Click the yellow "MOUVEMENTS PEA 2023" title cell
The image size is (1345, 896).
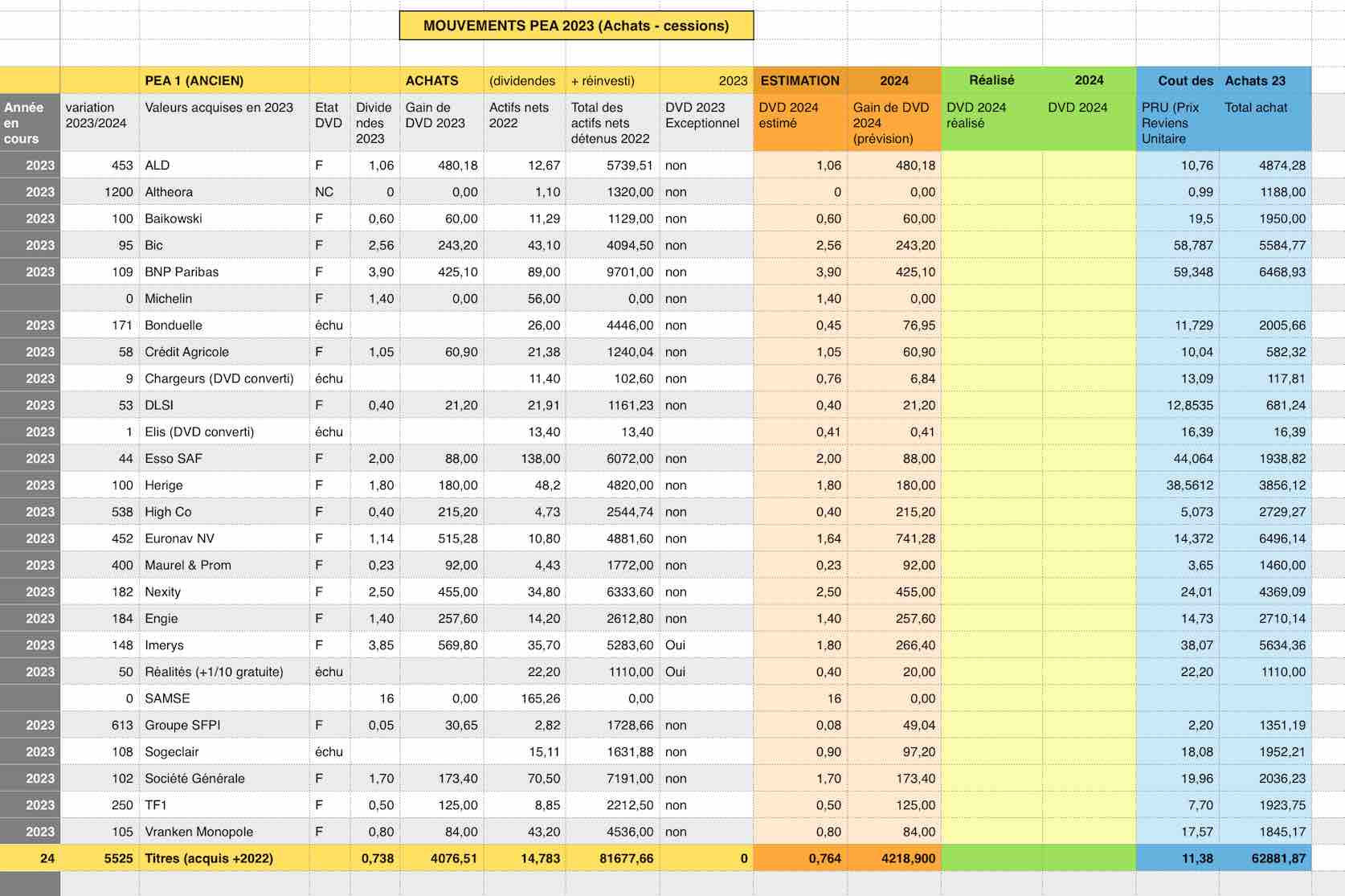(576, 26)
